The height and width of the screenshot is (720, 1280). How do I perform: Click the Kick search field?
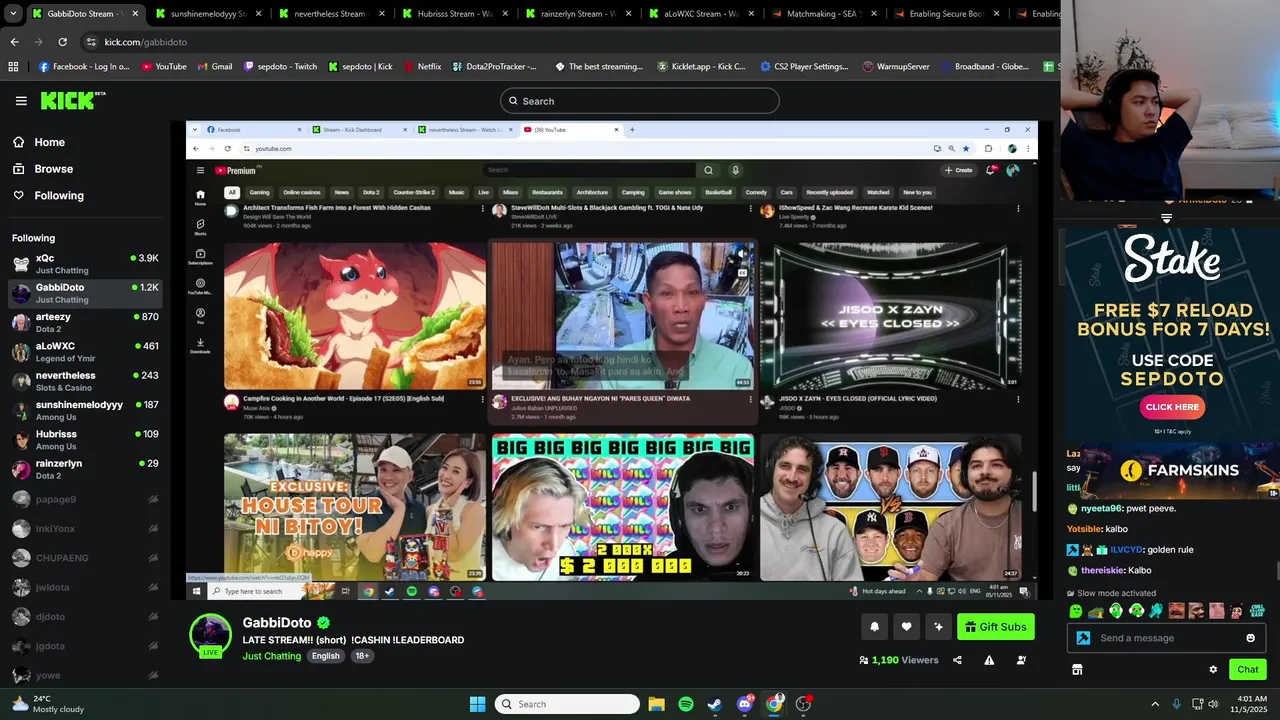[x=639, y=101]
